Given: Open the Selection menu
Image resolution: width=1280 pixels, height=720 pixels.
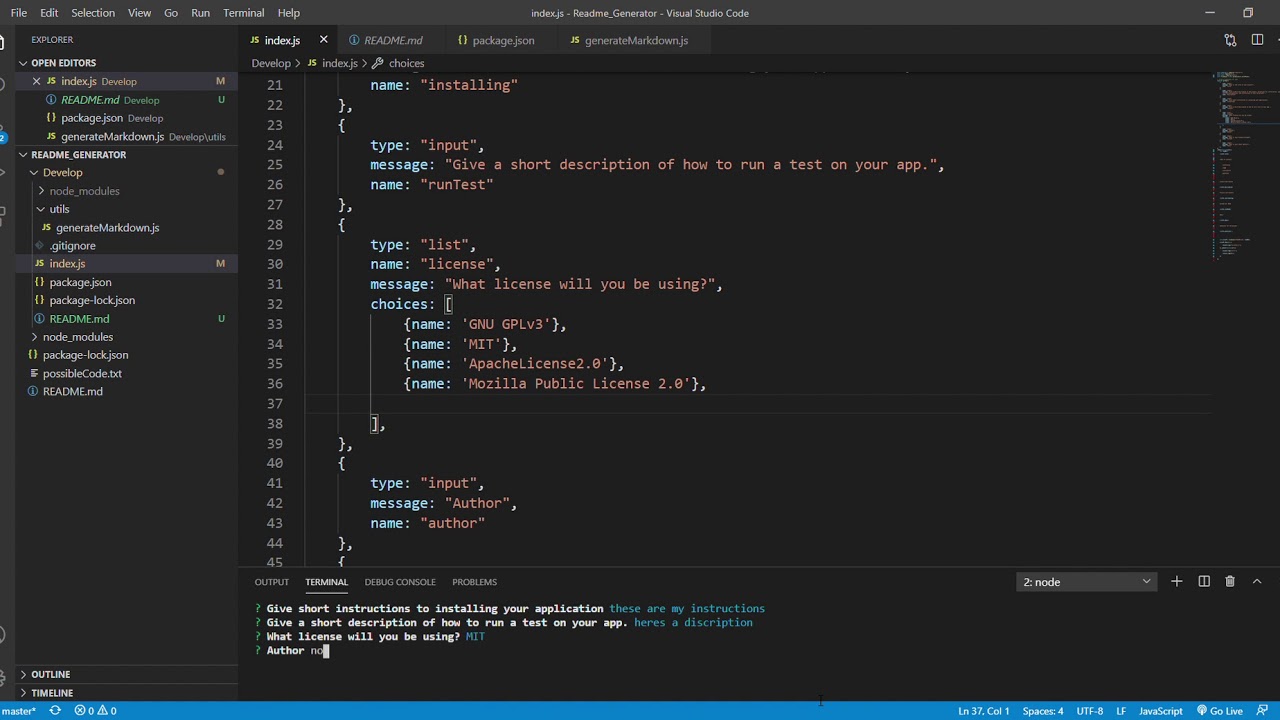Looking at the screenshot, I should (x=93, y=13).
